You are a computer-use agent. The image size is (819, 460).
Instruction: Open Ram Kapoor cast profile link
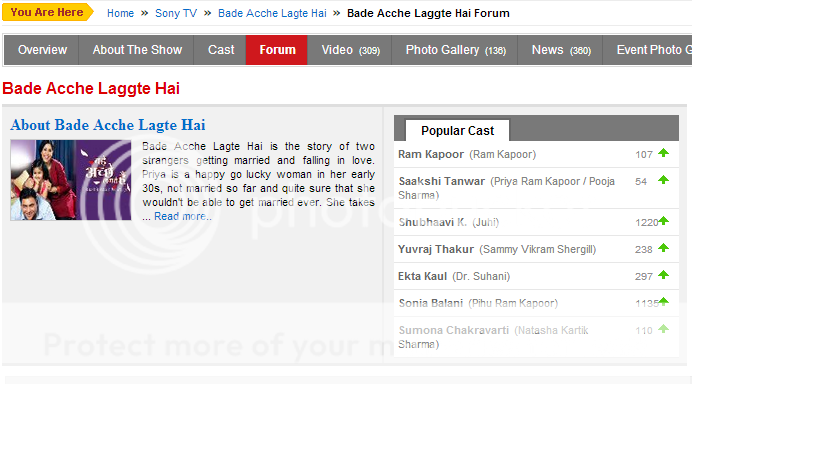(431, 154)
